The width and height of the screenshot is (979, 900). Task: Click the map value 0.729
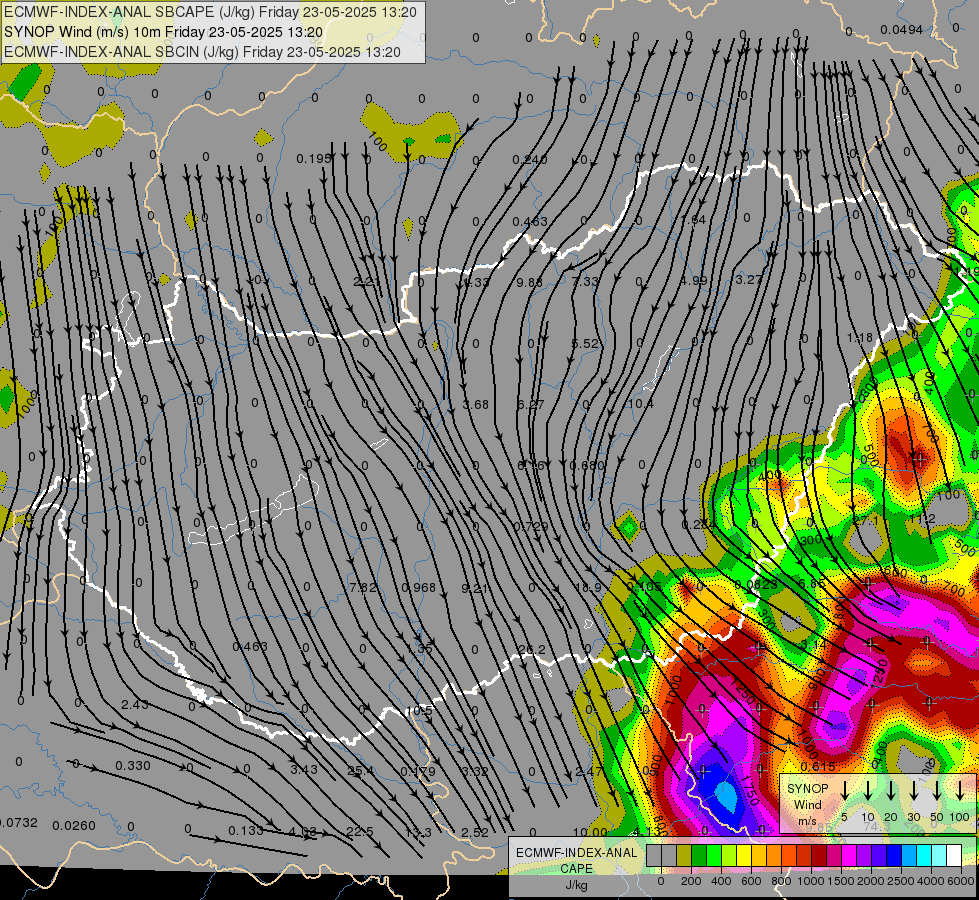tap(531, 527)
